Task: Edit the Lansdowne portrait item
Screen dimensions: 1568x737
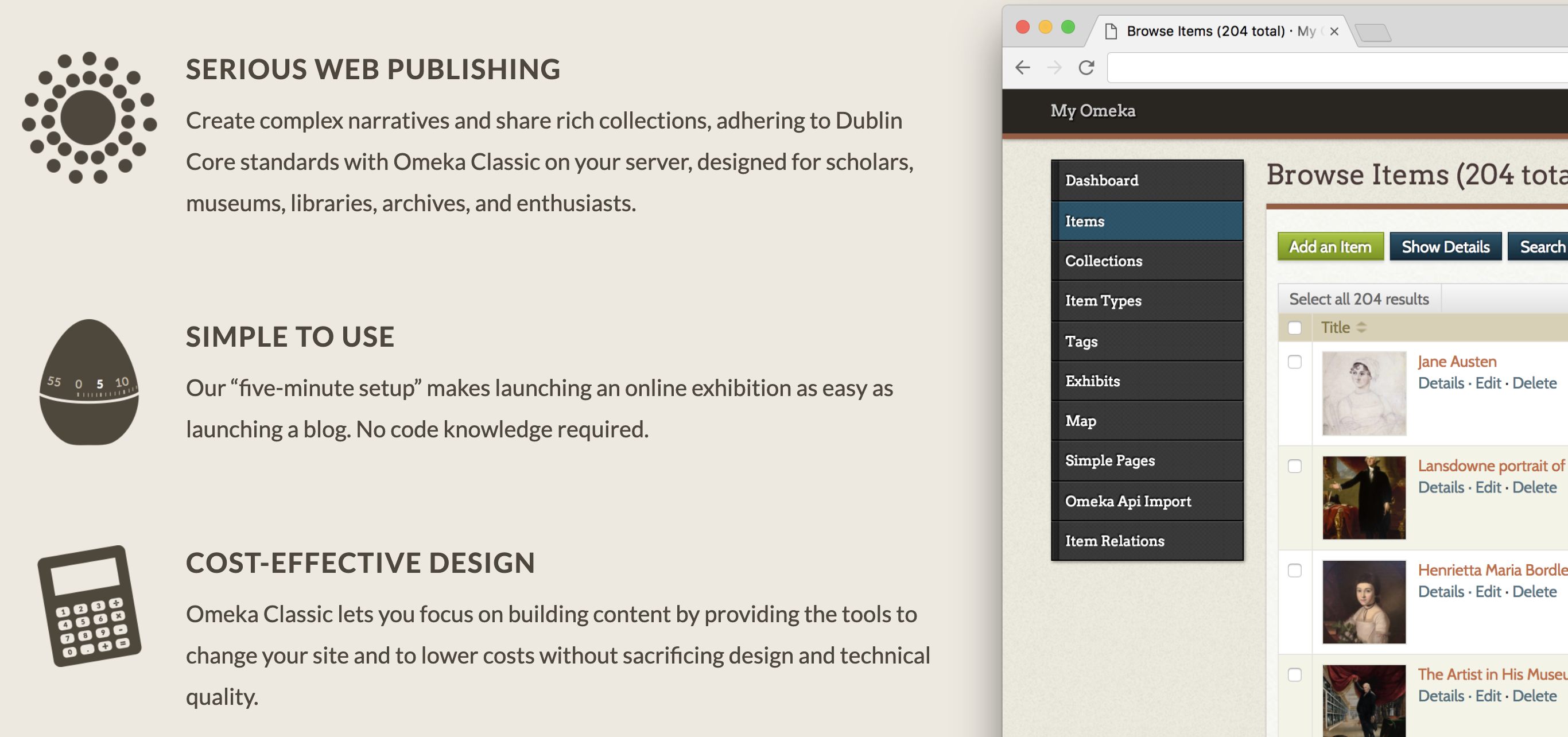Action: [1488, 487]
